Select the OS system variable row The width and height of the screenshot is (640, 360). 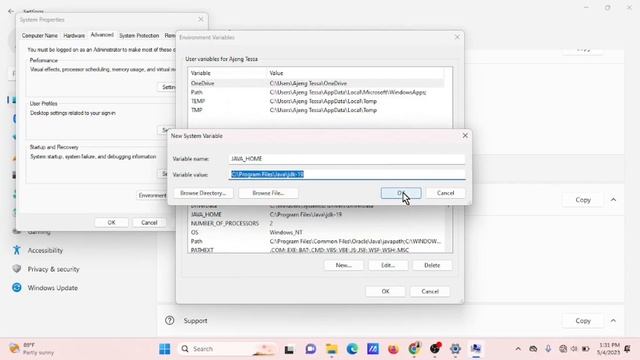point(316,232)
